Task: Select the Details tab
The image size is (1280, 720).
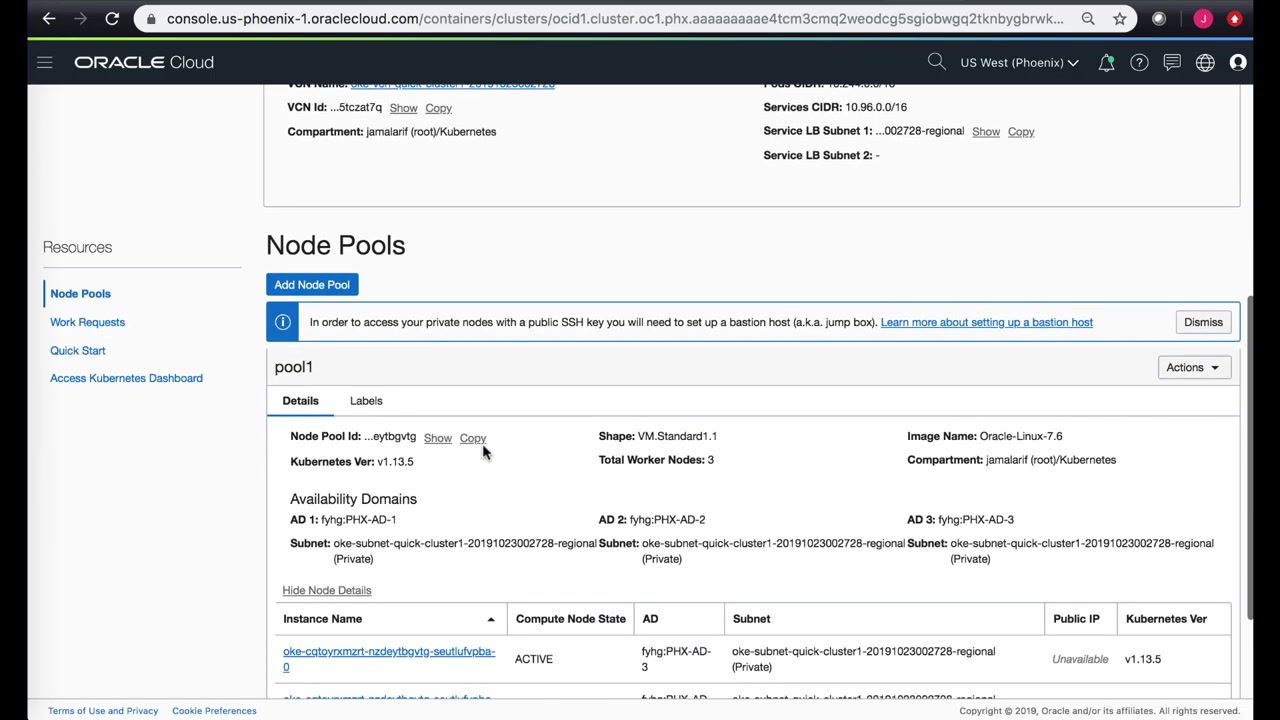Action: coord(300,400)
